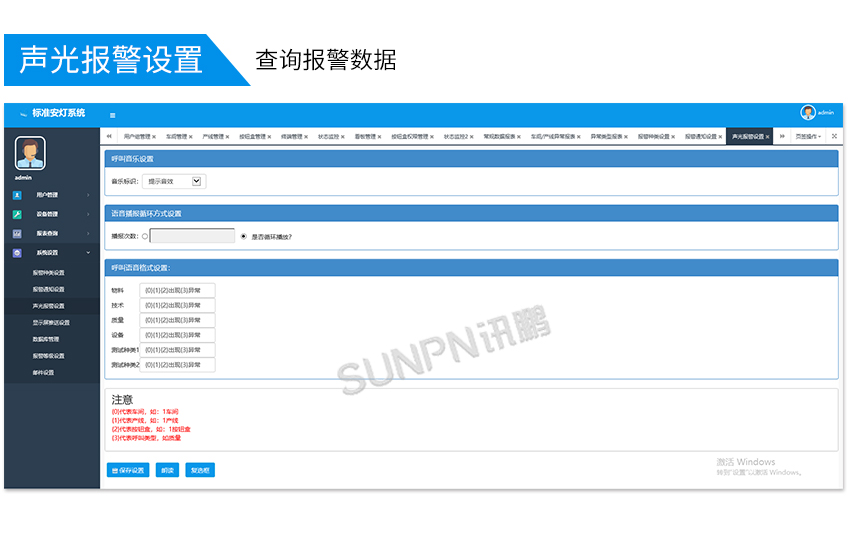Click the hamburger menu toggle icon
Viewport: 860px width, 533px height.
click(112, 115)
